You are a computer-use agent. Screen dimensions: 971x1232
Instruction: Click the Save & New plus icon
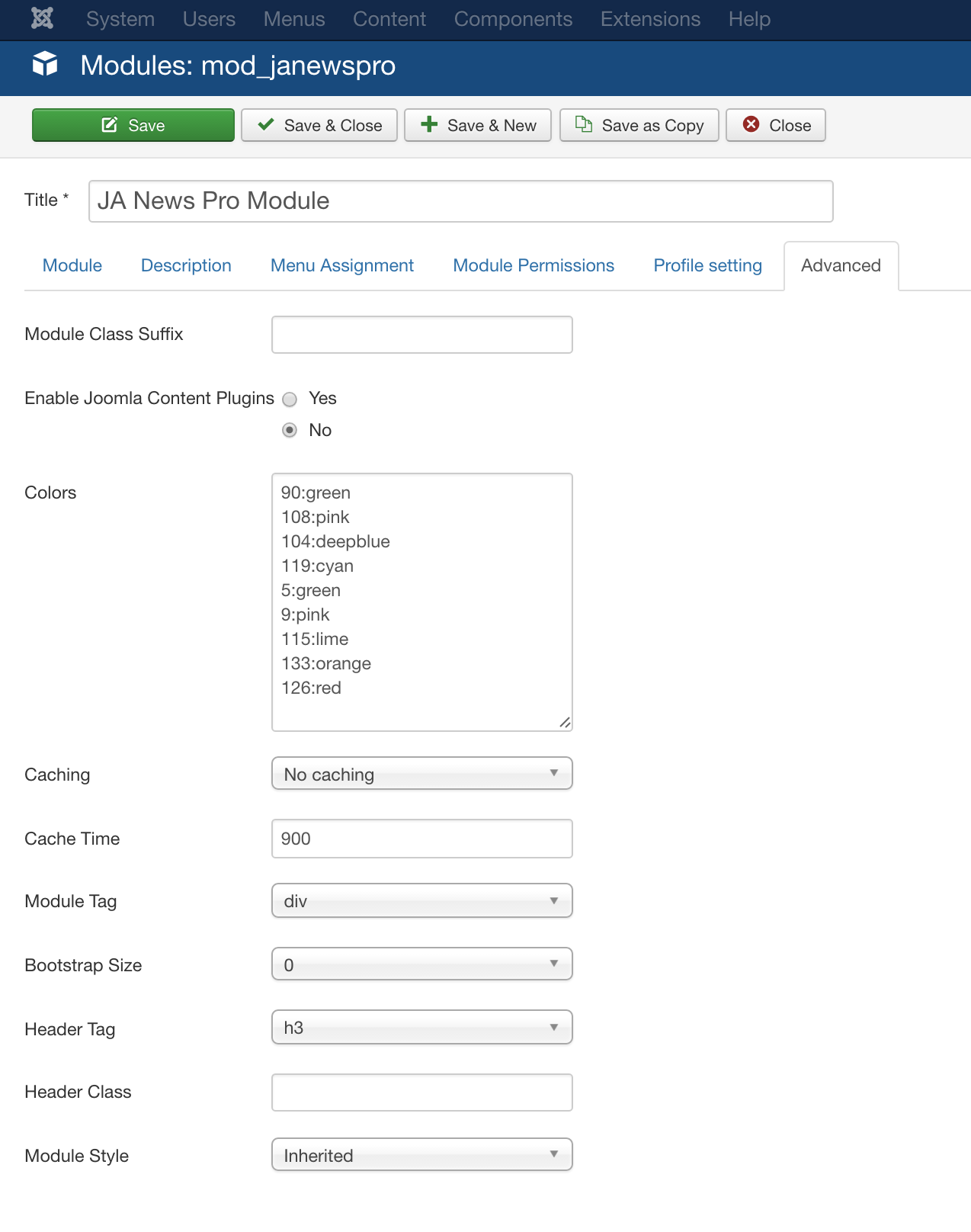pyautogui.click(x=429, y=124)
